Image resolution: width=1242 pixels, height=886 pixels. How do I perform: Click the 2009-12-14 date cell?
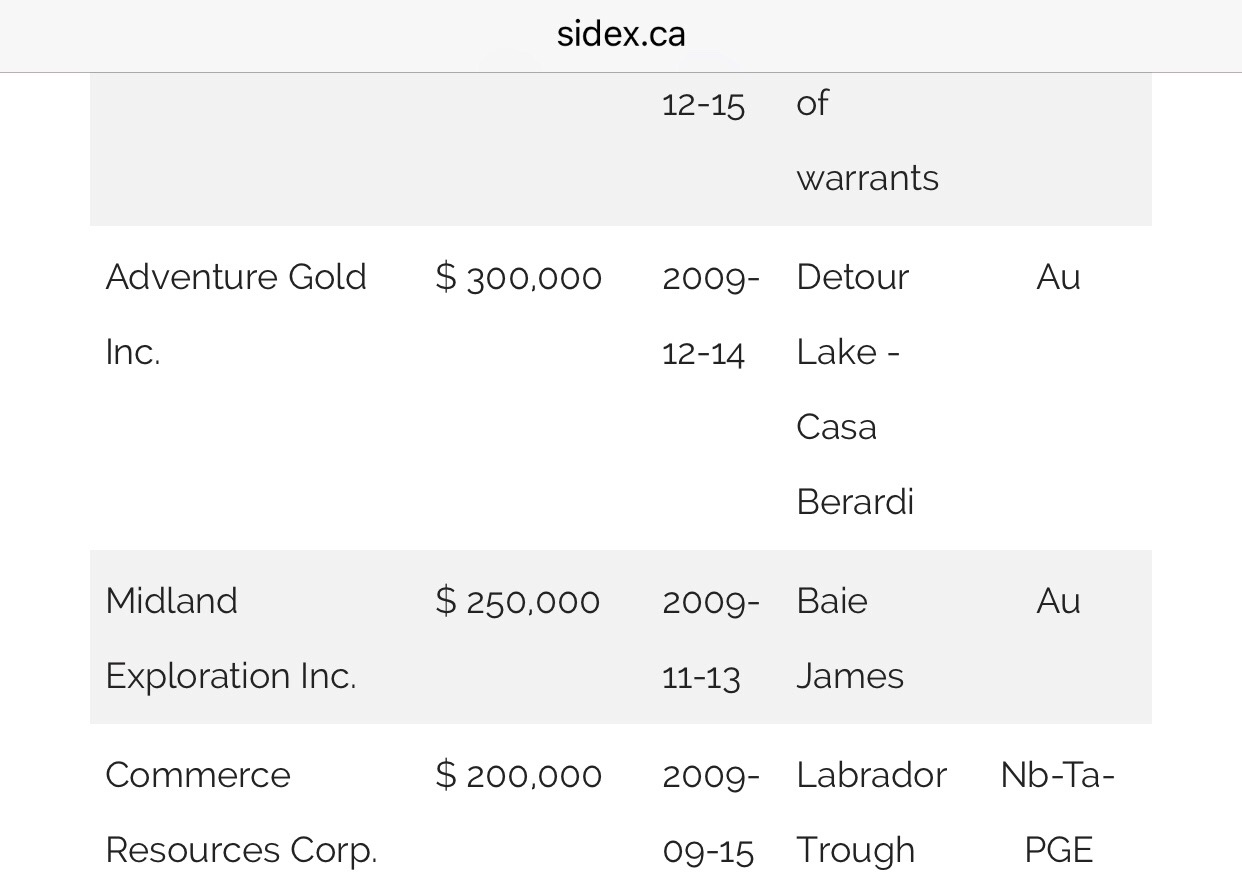tap(710, 314)
